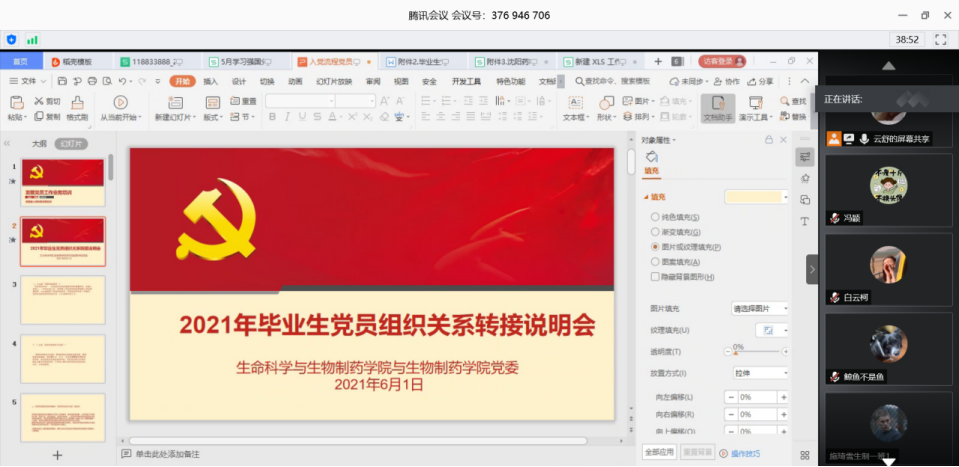Switch to the Outline (大纲) pane tab
This screenshot has height=467, width=959.
(x=39, y=144)
